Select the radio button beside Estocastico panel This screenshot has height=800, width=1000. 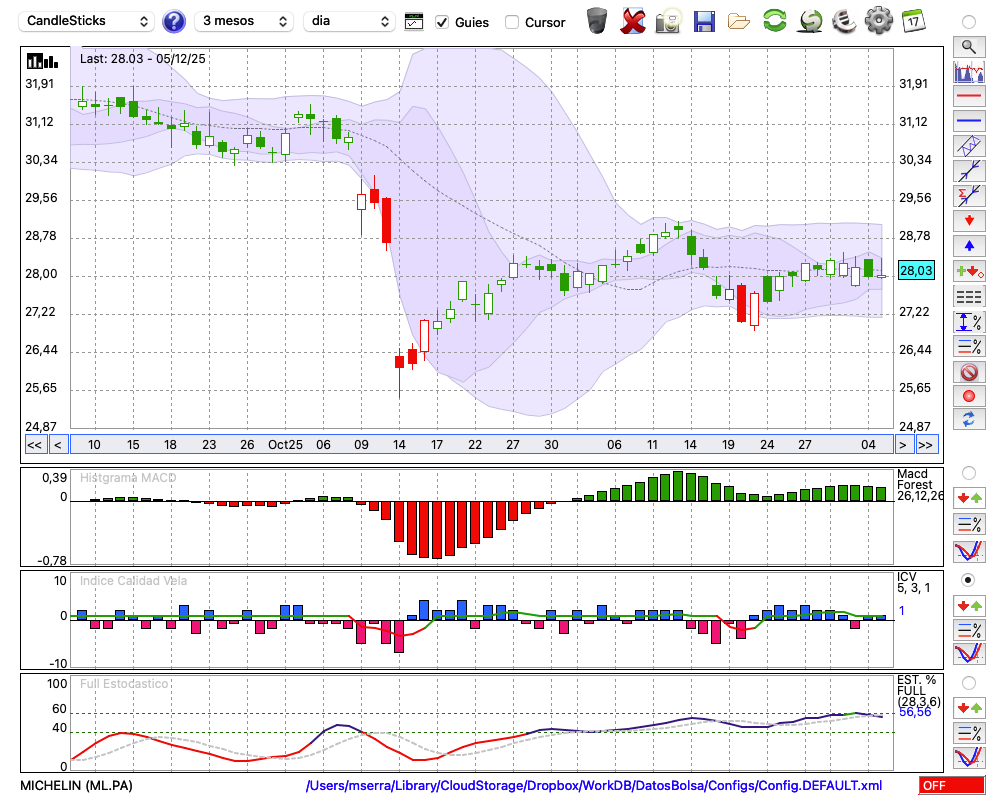tap(968, 683)
